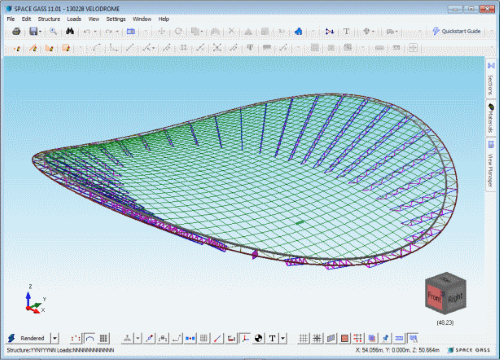
Task: Click the green highlighted member in the model
Action: coord(300,222)
